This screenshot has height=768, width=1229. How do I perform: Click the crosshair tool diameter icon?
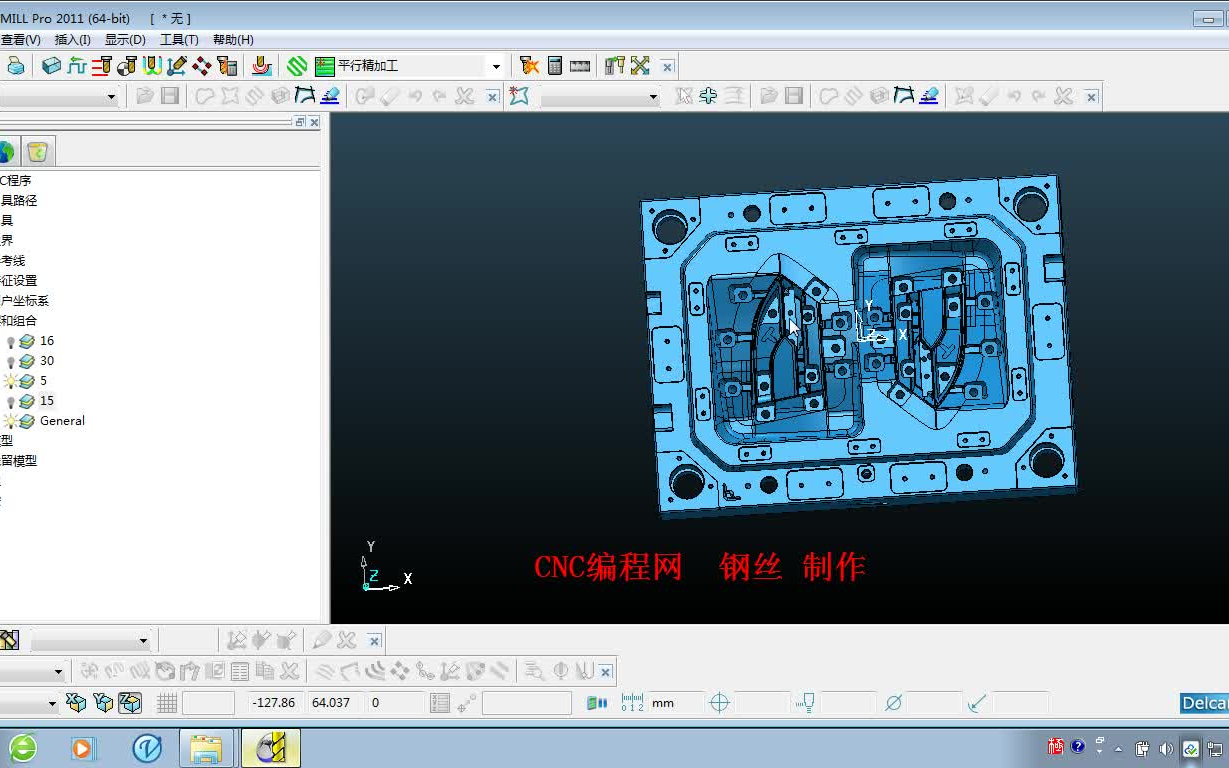pyautogui.click(x=719, y=703)
